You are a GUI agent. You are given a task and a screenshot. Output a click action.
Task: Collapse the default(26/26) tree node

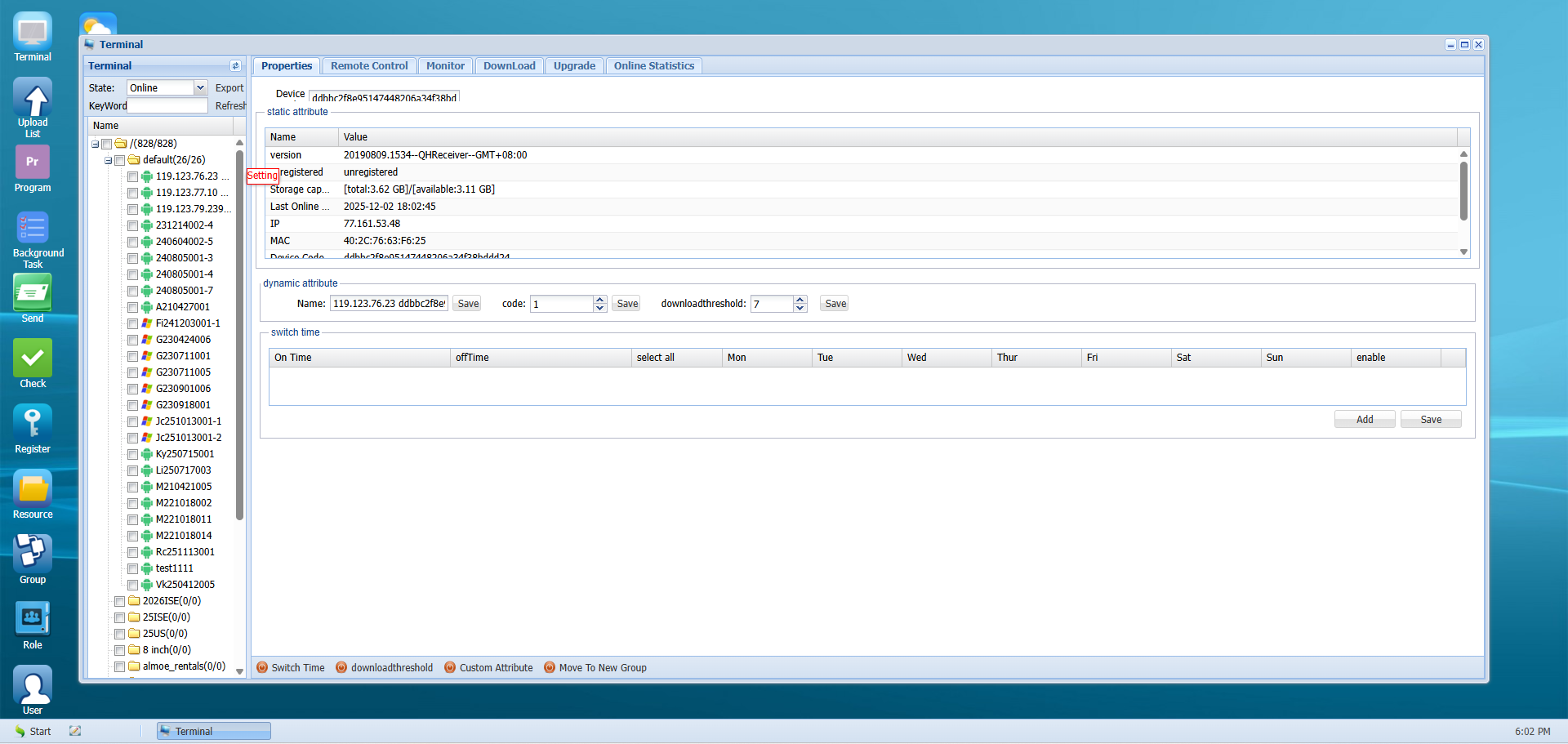[x=108, y=160]
